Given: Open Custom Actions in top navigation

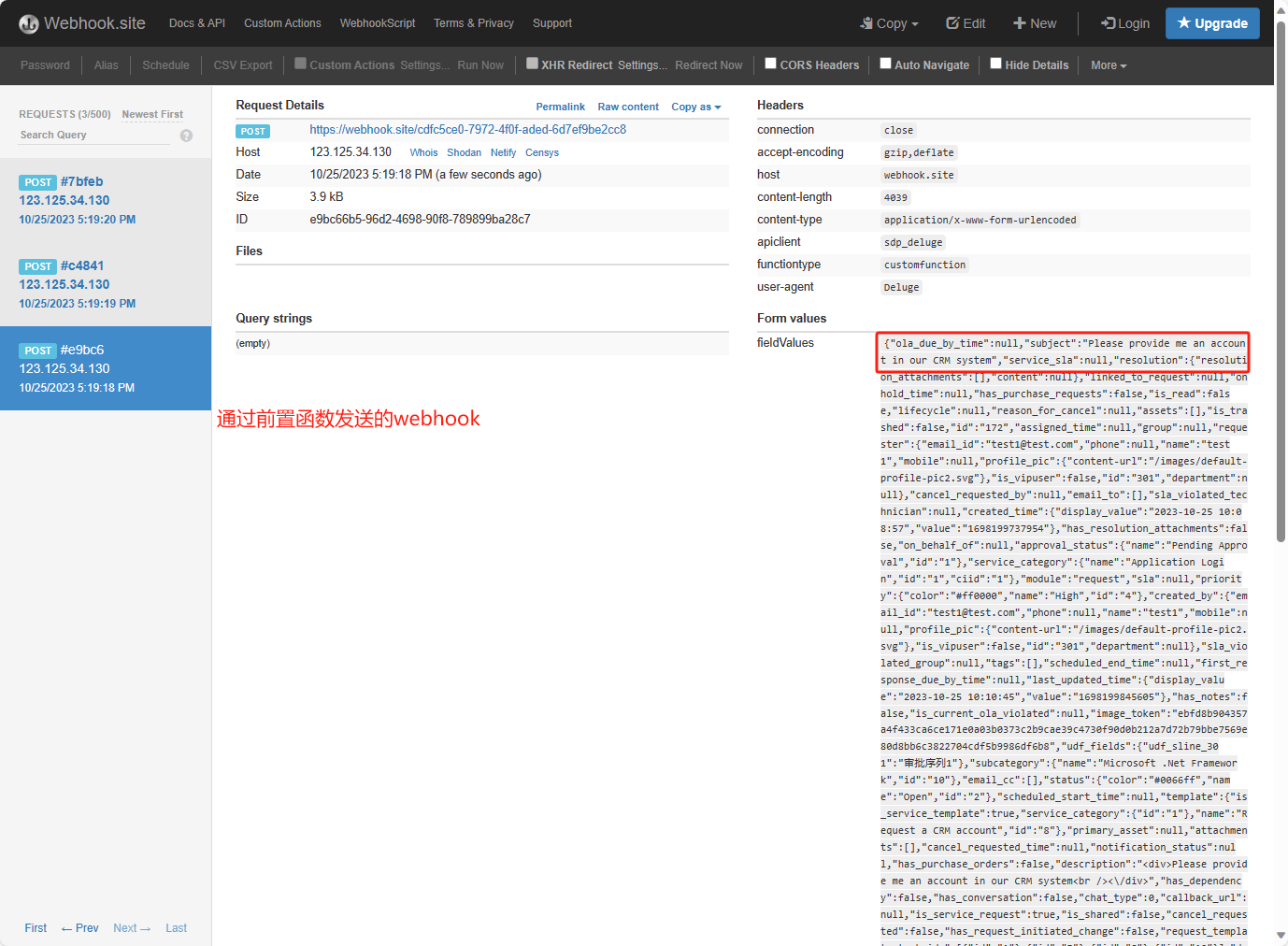Looking at the screenshot, I should [x=282, y=23].
